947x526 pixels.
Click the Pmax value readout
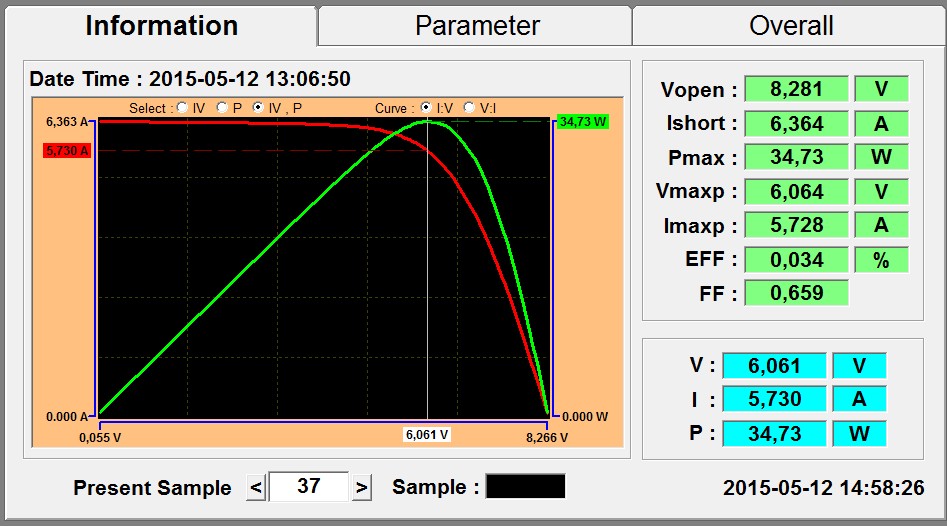coord(796,157)
